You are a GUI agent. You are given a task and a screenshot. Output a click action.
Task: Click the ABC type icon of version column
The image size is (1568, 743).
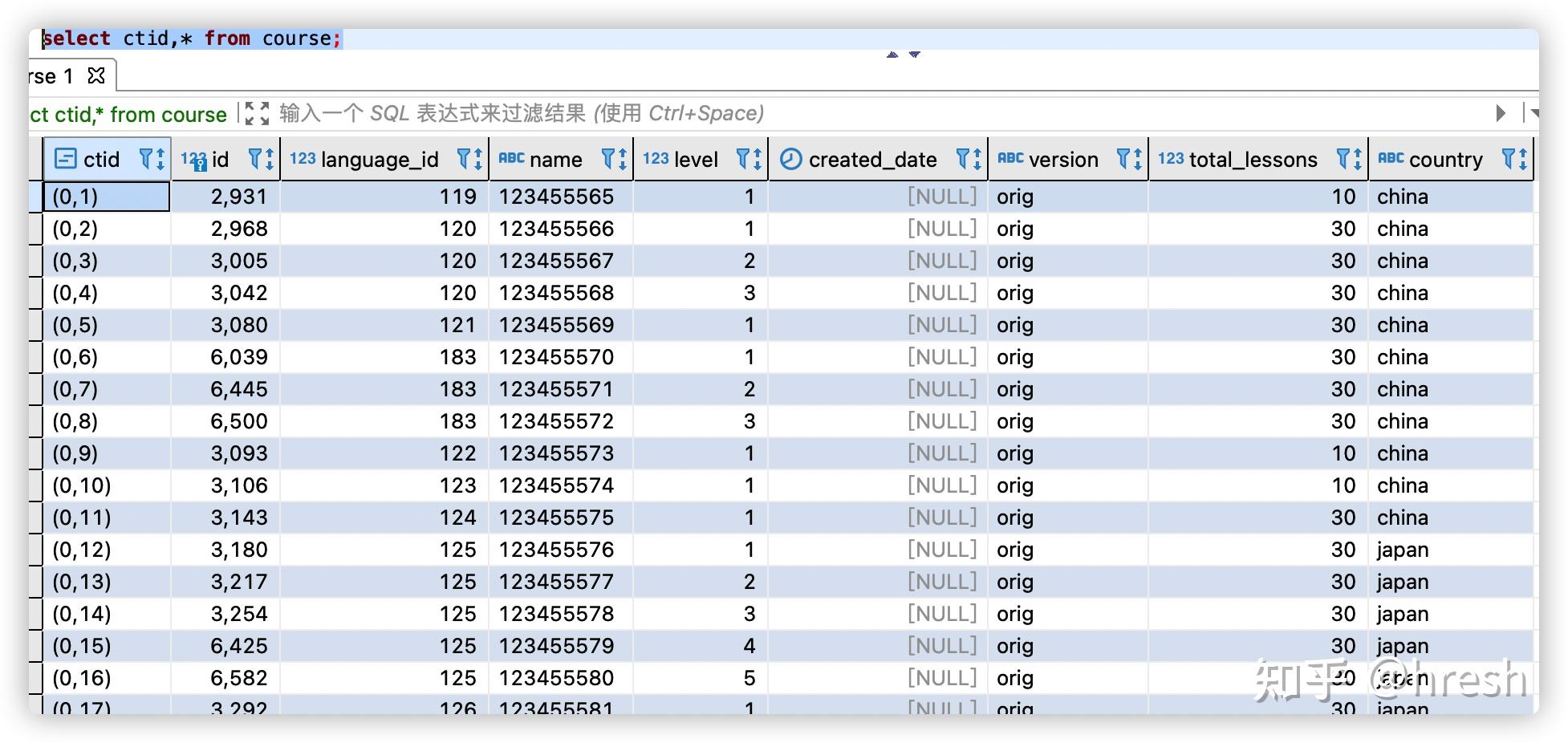point(1010,158)
